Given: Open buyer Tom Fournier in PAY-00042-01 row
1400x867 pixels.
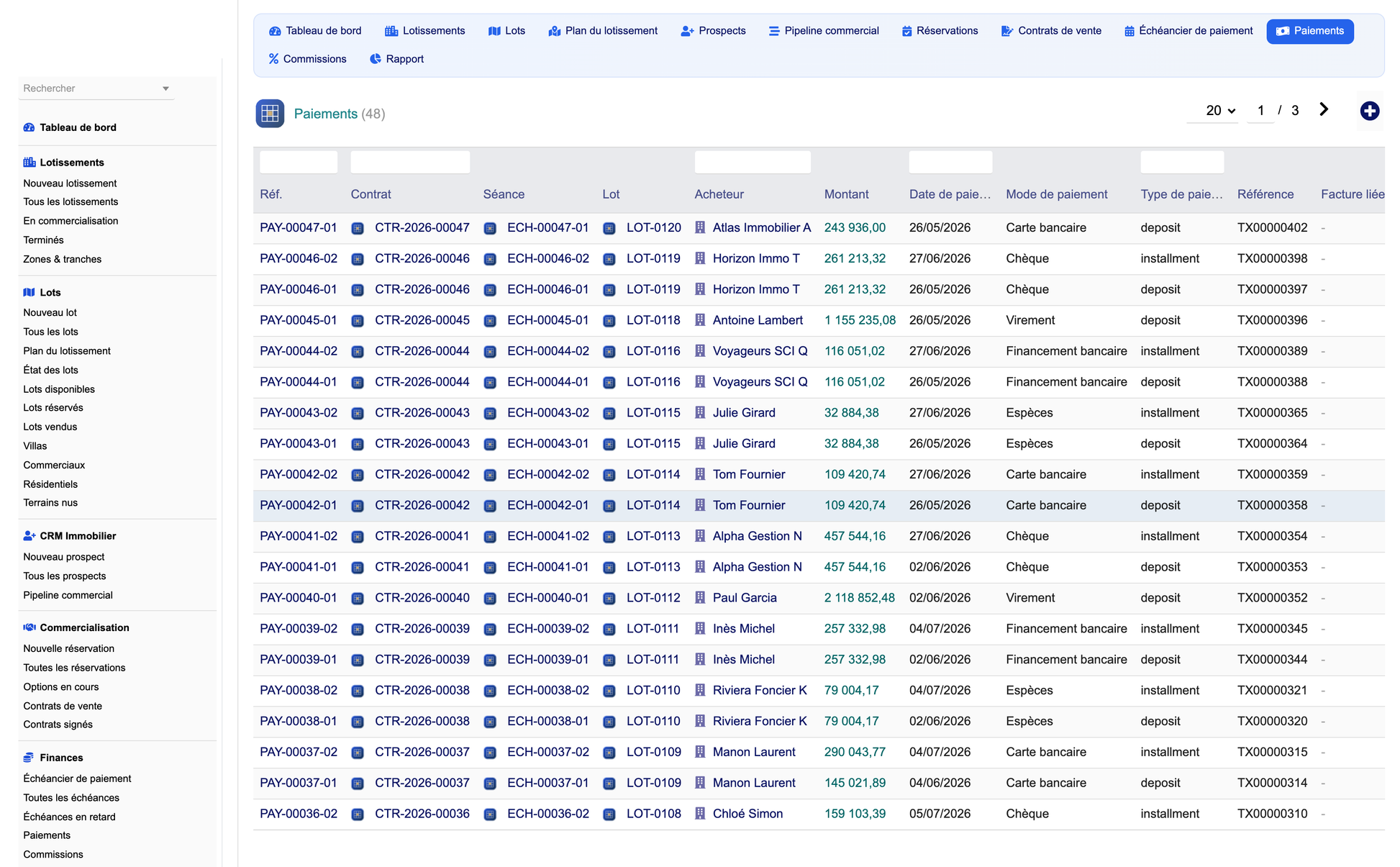Looking at the screenshot, I should (x=749, y=505).
